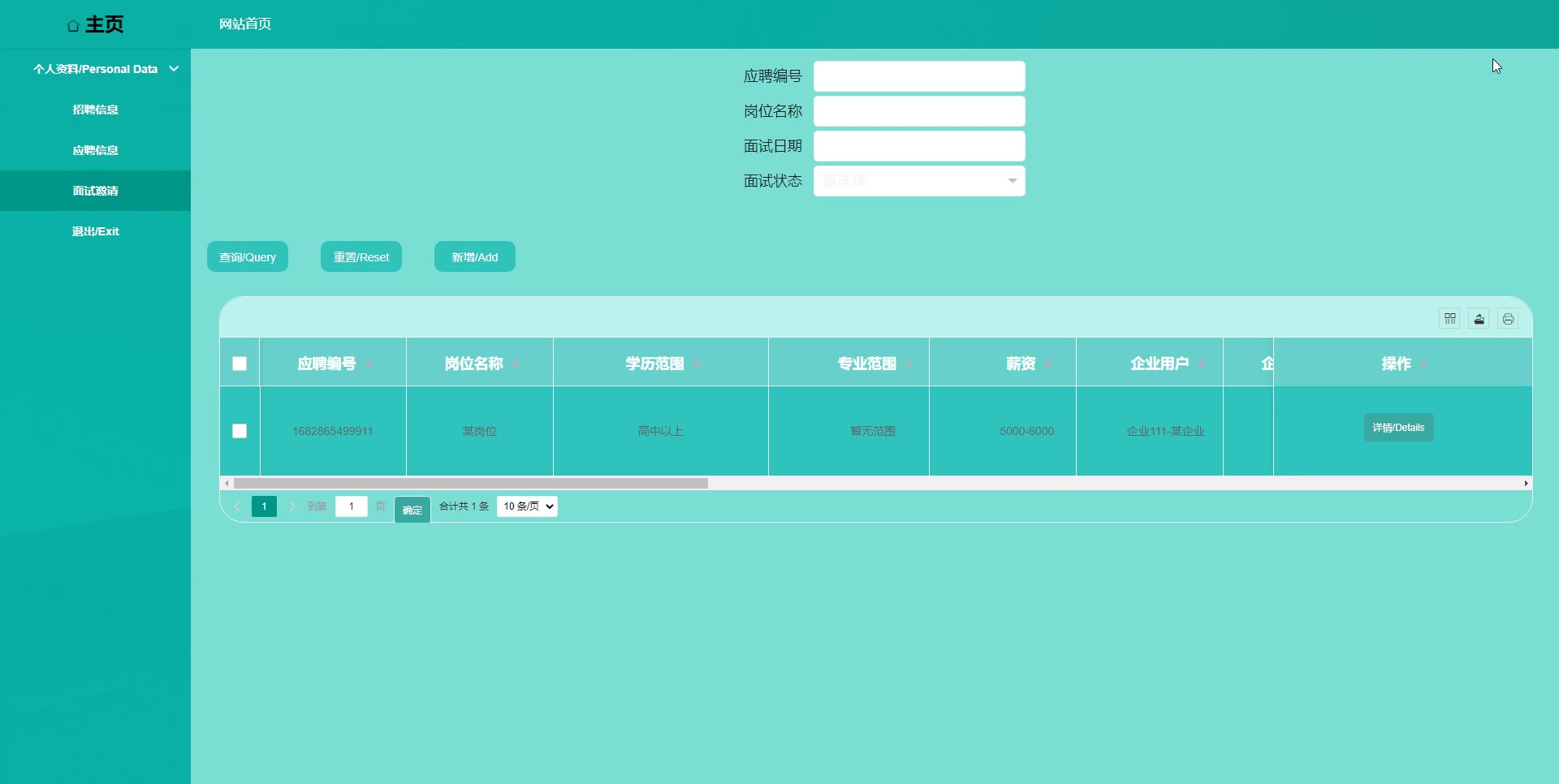Open the 10 条/页 page size dropdown
The image size is (1559, 784).
527,506
